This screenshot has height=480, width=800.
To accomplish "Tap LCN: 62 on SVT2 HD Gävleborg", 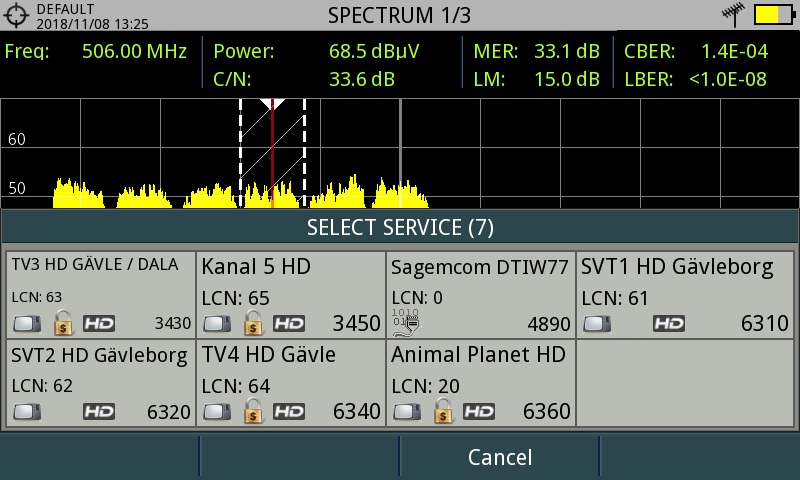I will click(42, 386).
